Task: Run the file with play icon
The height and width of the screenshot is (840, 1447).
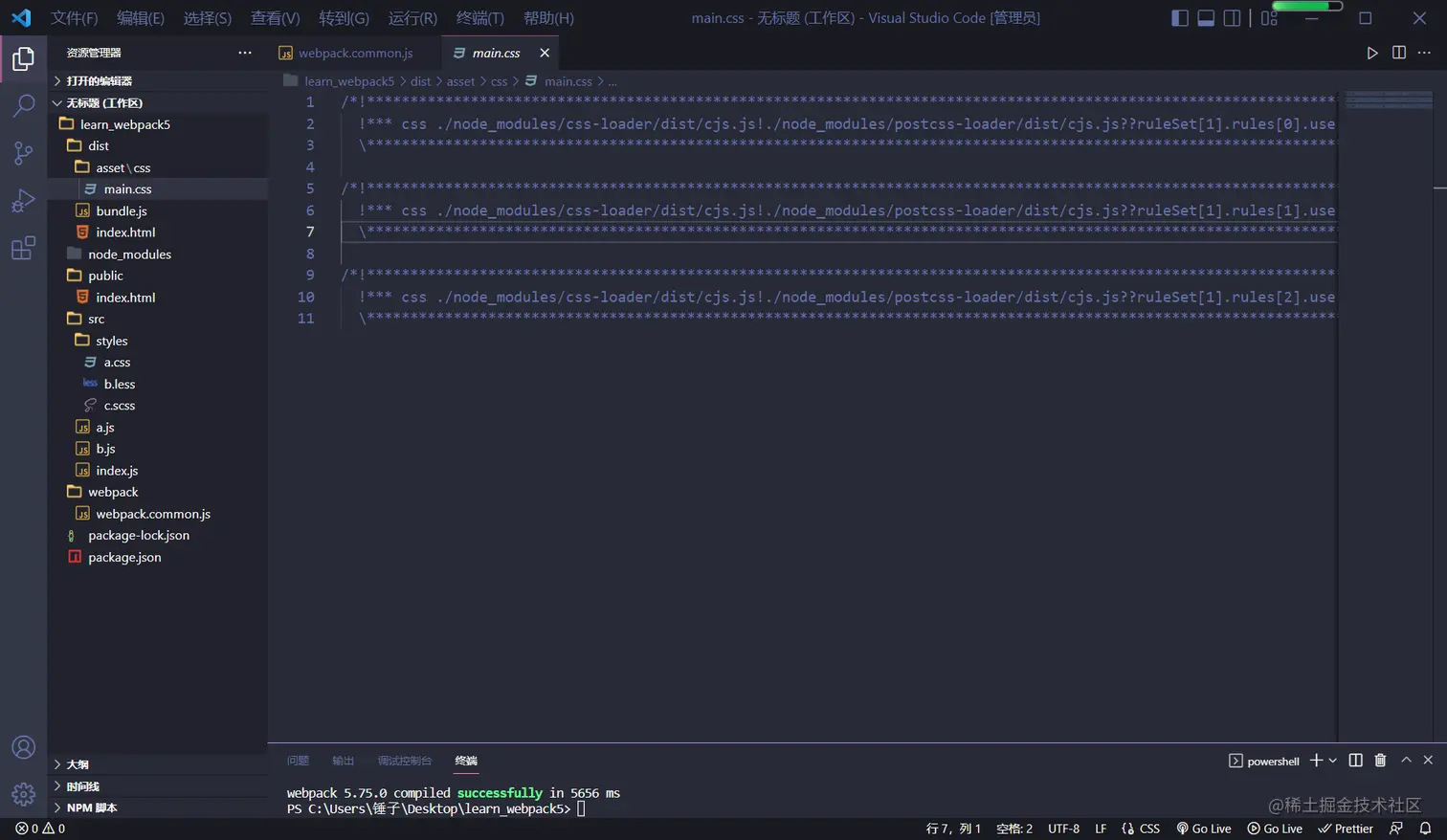Action: pos(1372,53)
